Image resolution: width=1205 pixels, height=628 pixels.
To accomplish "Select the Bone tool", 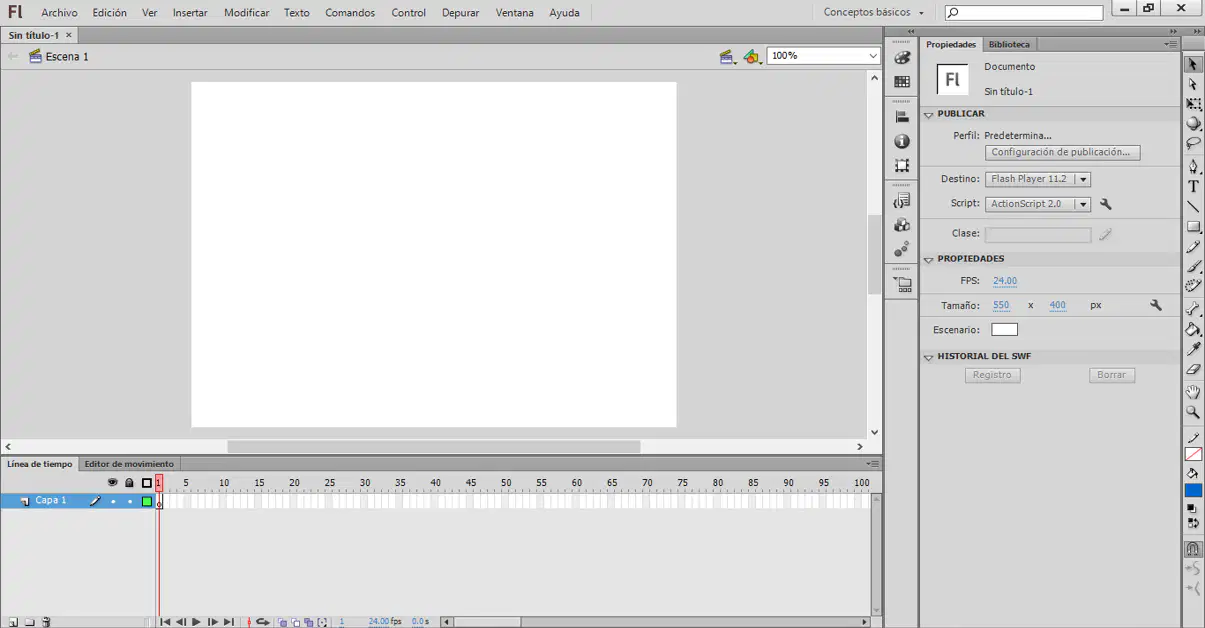I will tap(1193, 309).
